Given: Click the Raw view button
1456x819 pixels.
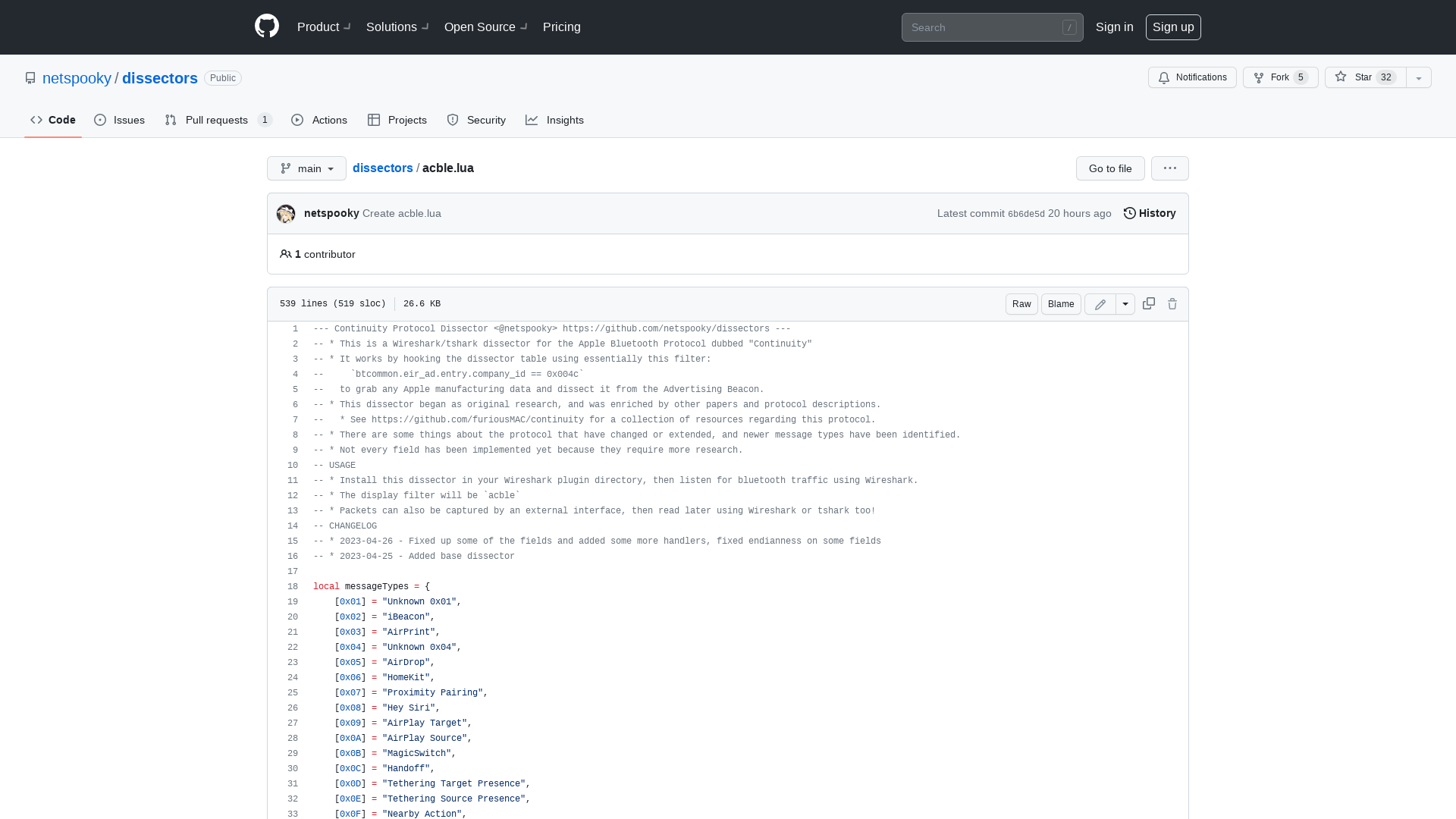Looking at the screenshot, I should [1021, 303].
